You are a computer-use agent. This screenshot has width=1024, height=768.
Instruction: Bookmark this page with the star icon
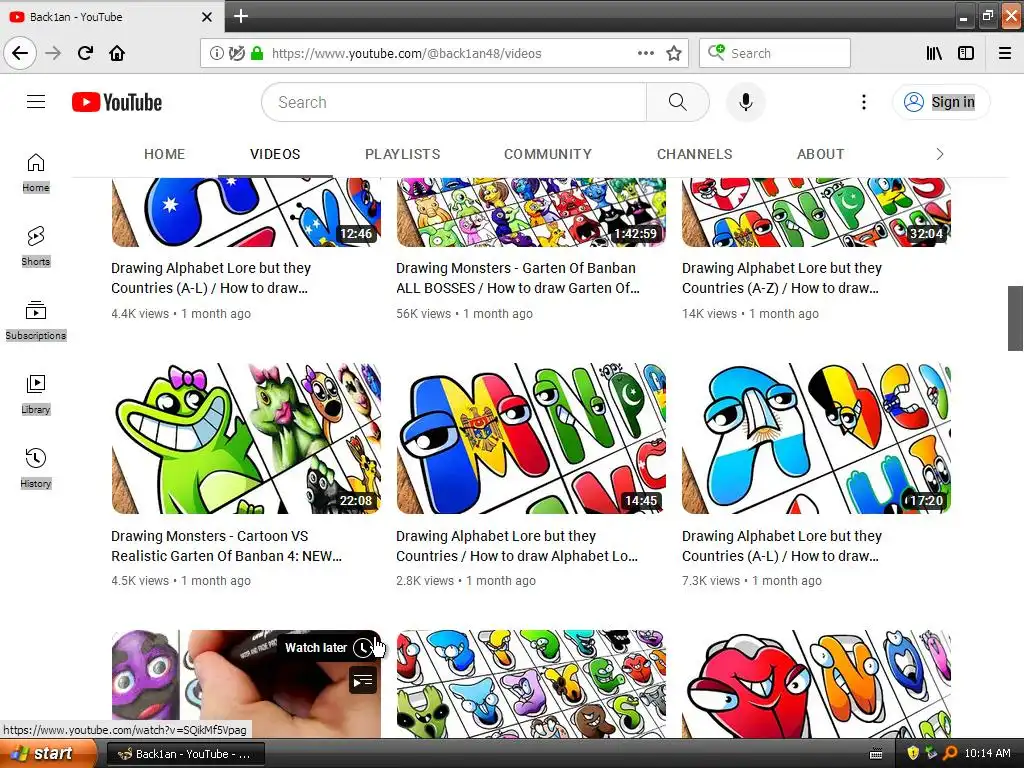click(674, 53)
